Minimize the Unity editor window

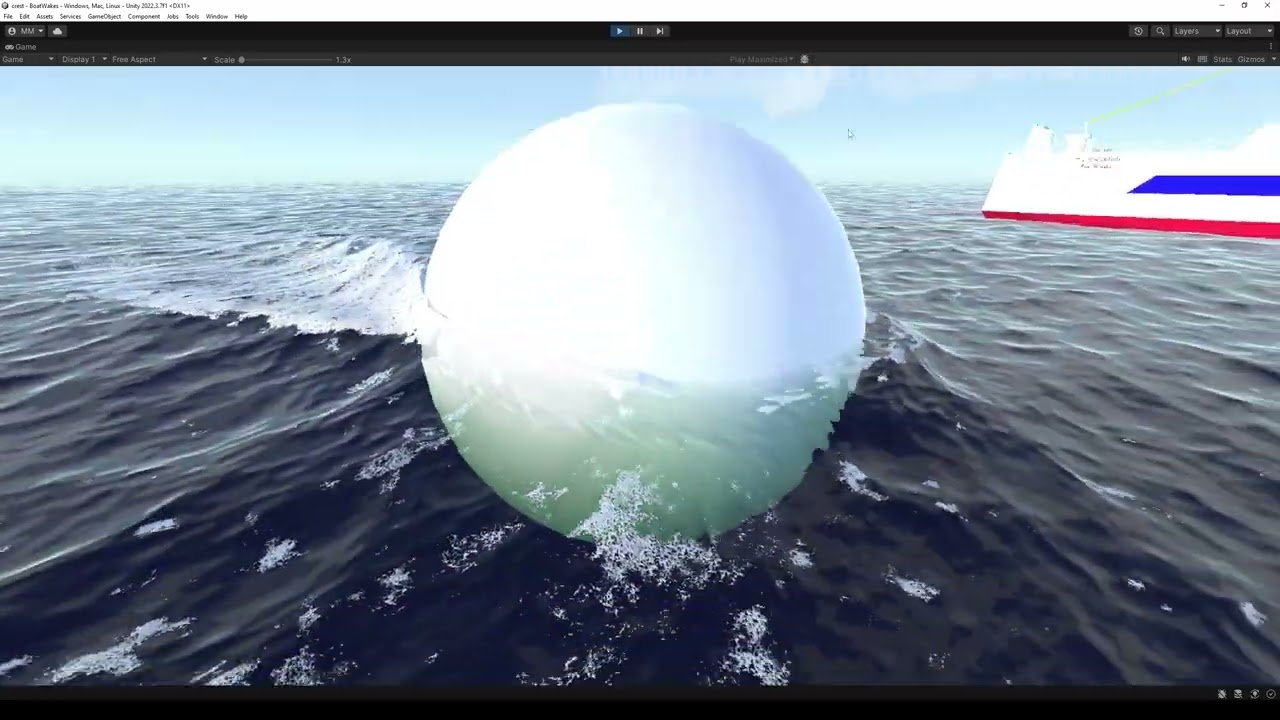[1221, 5]
